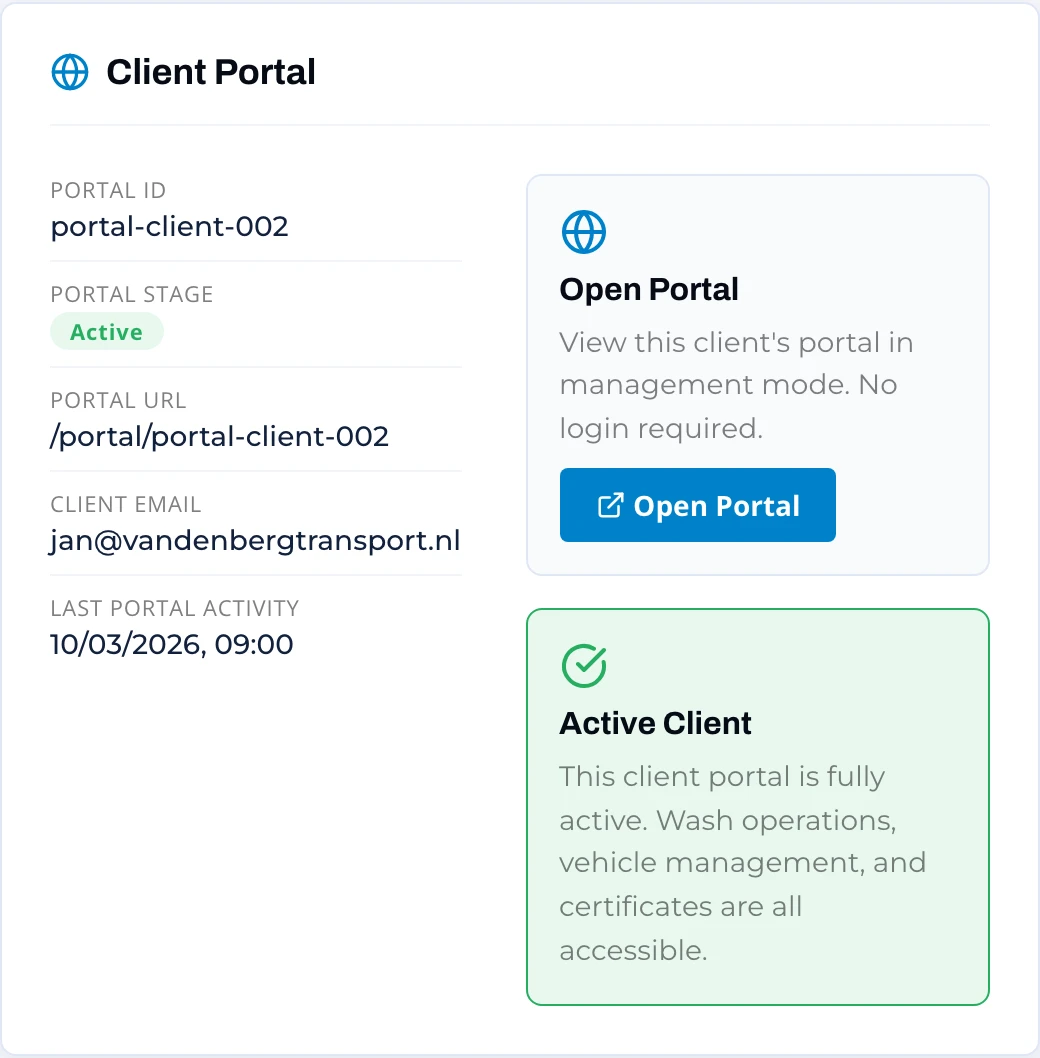The height and width of the screenshot is (1058, 1040).
Task: Click the jan@vandenbergtransport.nl email address
Action: (255, 541)
